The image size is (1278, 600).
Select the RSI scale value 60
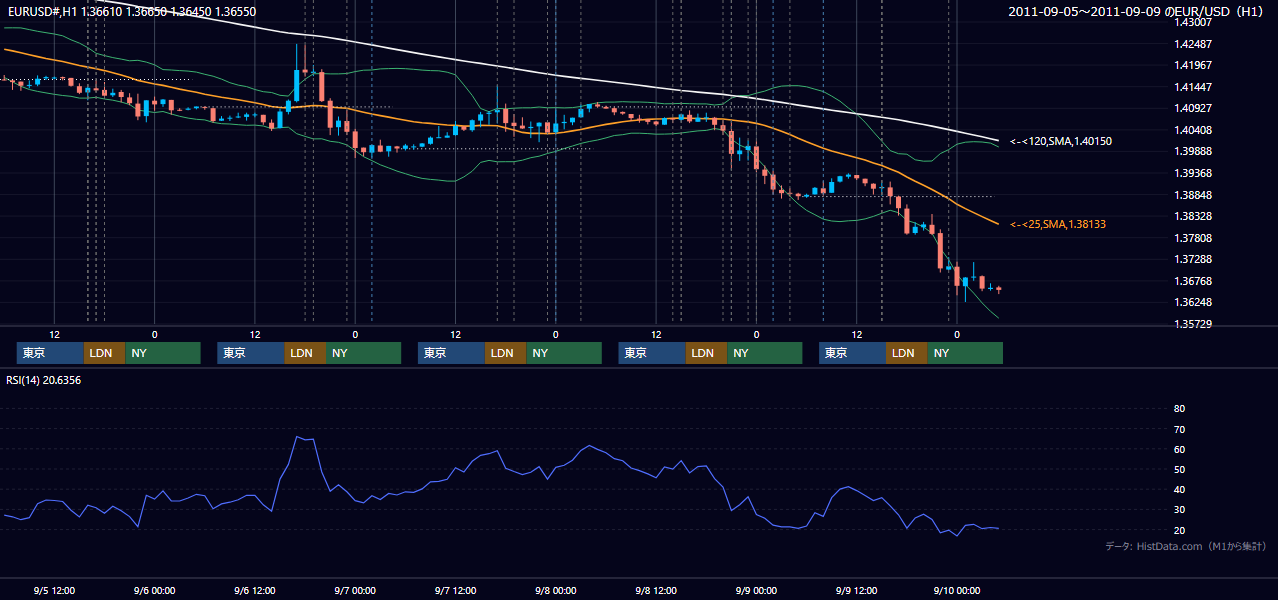(1179, 450)
